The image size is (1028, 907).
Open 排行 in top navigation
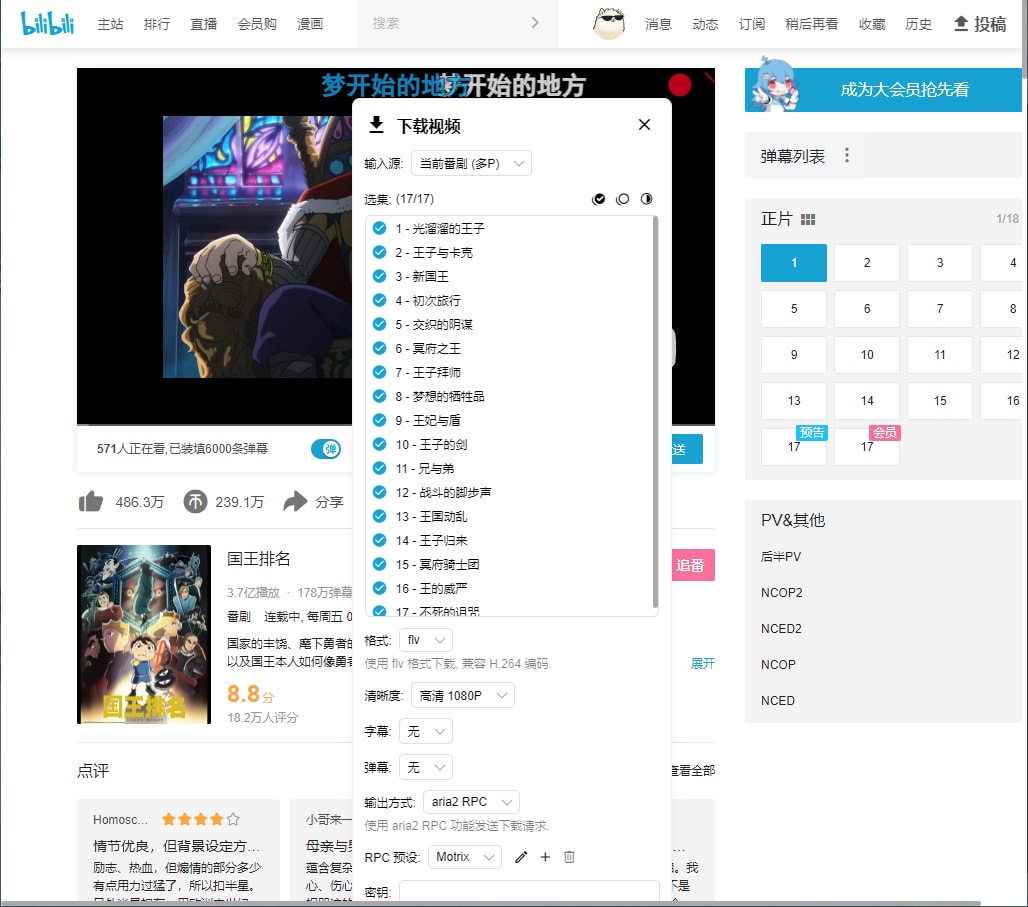157,24
